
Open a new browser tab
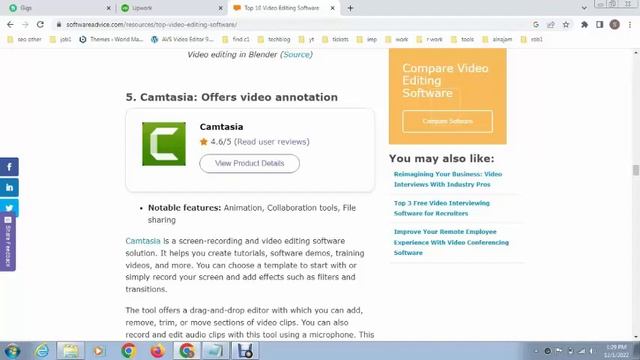click(350, 8)
